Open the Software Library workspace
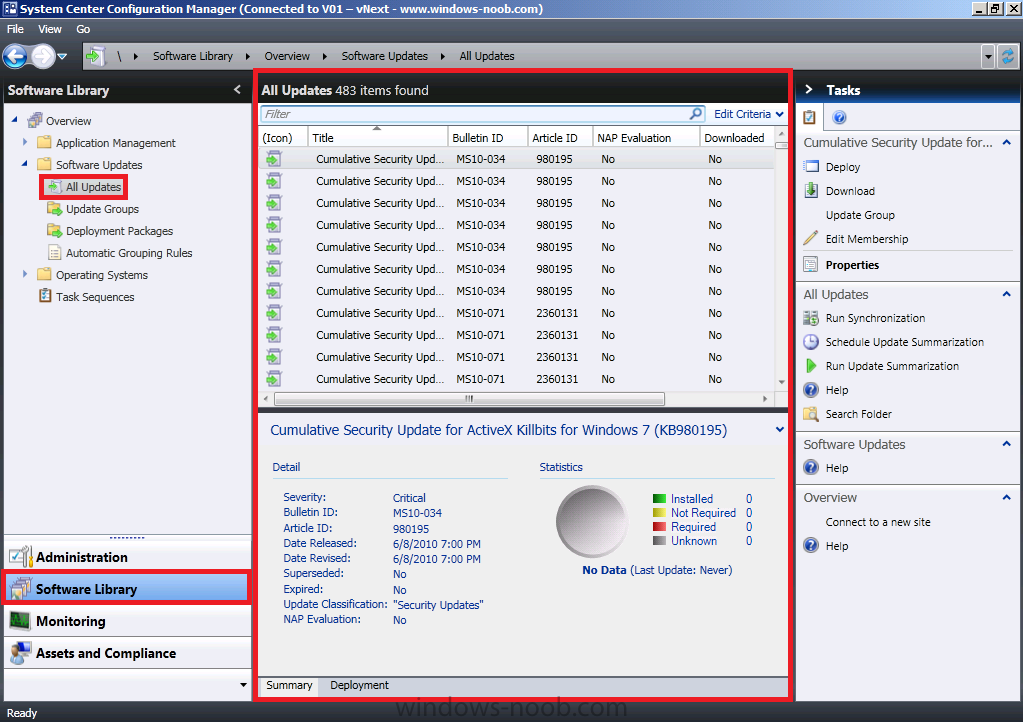The width and height of the screenshot is (1023, 722). pos(127,588)
